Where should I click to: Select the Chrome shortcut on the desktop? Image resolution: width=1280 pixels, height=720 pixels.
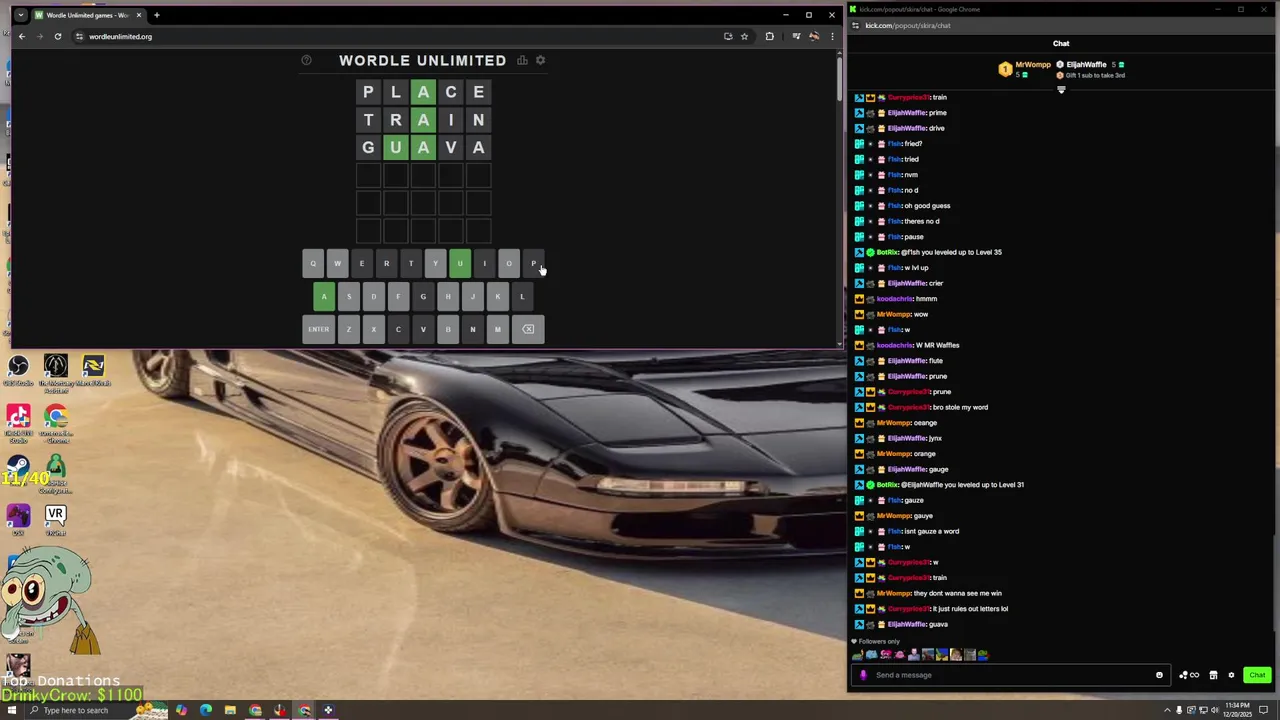[55, 424]
